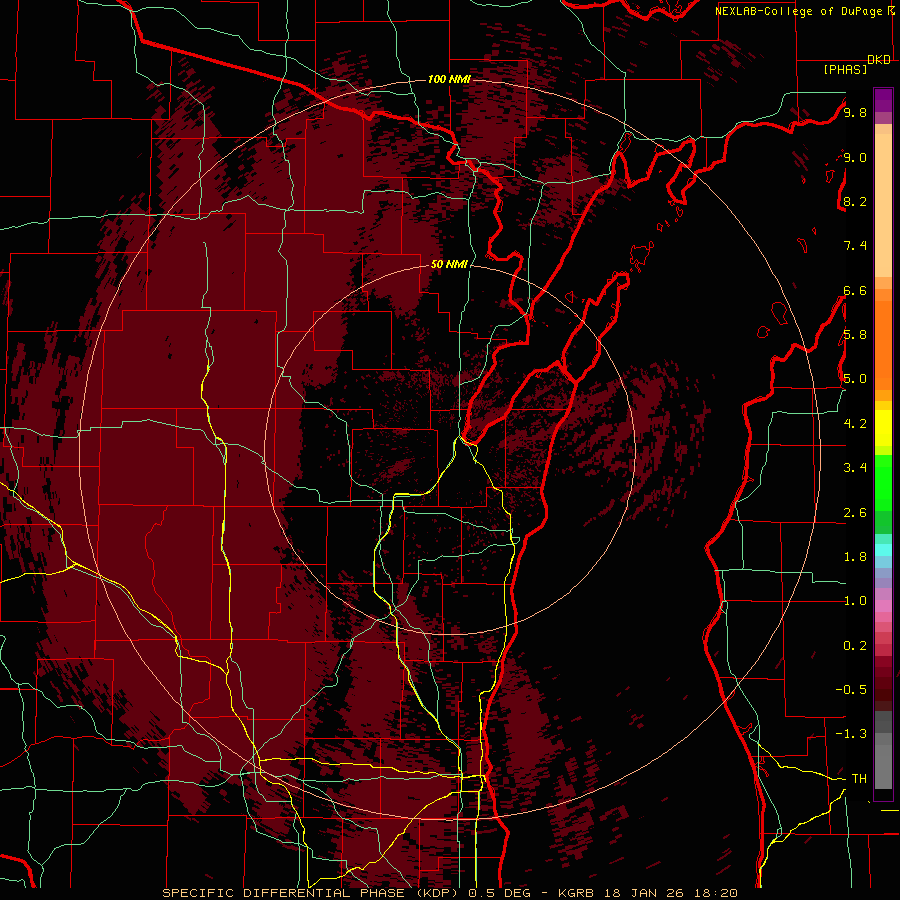Click the 2.6 scale value
Viewport: 900px width, 900px height.
855,513
